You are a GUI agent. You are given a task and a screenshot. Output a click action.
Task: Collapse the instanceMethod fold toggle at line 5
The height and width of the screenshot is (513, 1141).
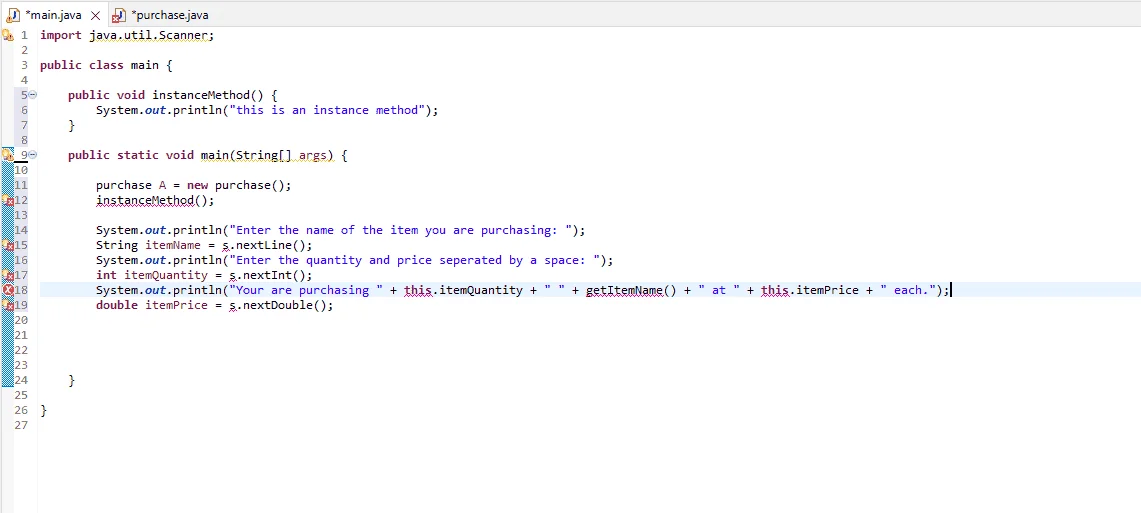coord(33,95)
